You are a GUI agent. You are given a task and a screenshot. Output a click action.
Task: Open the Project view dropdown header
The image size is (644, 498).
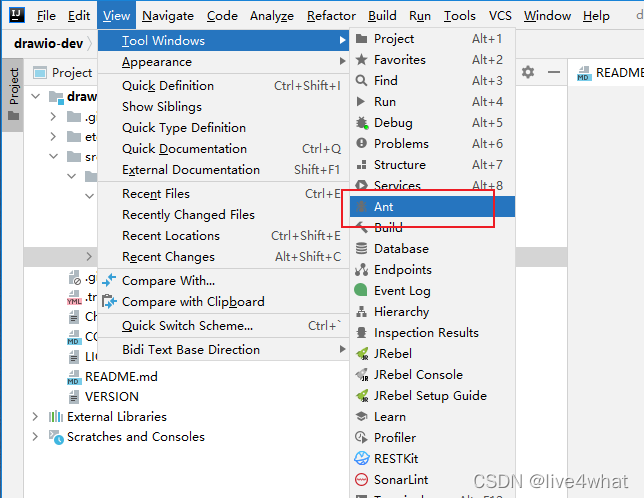pos(62,73)
